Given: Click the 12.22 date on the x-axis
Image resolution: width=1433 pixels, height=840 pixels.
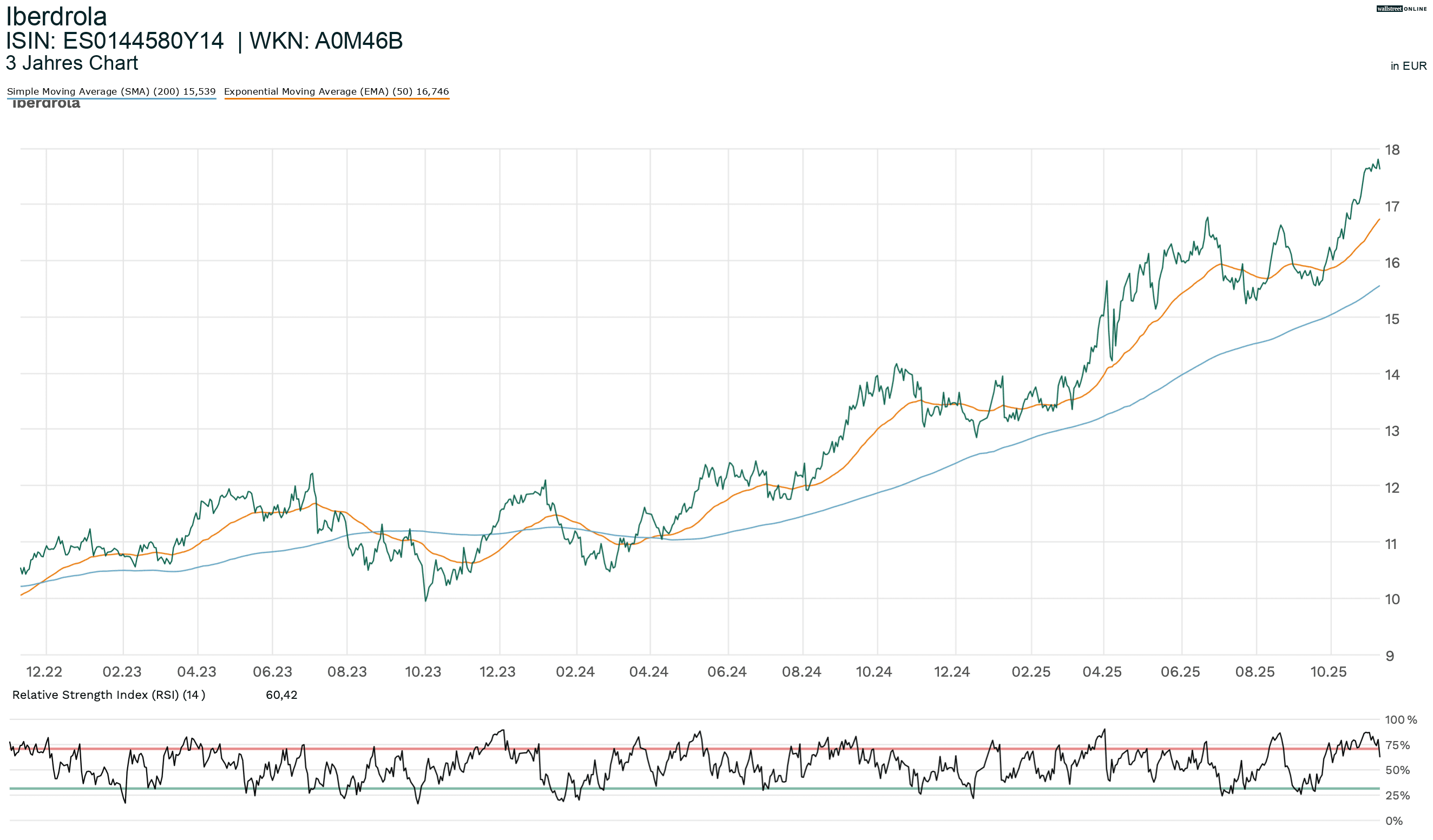Looking at the screenshot, I should 44,672.
